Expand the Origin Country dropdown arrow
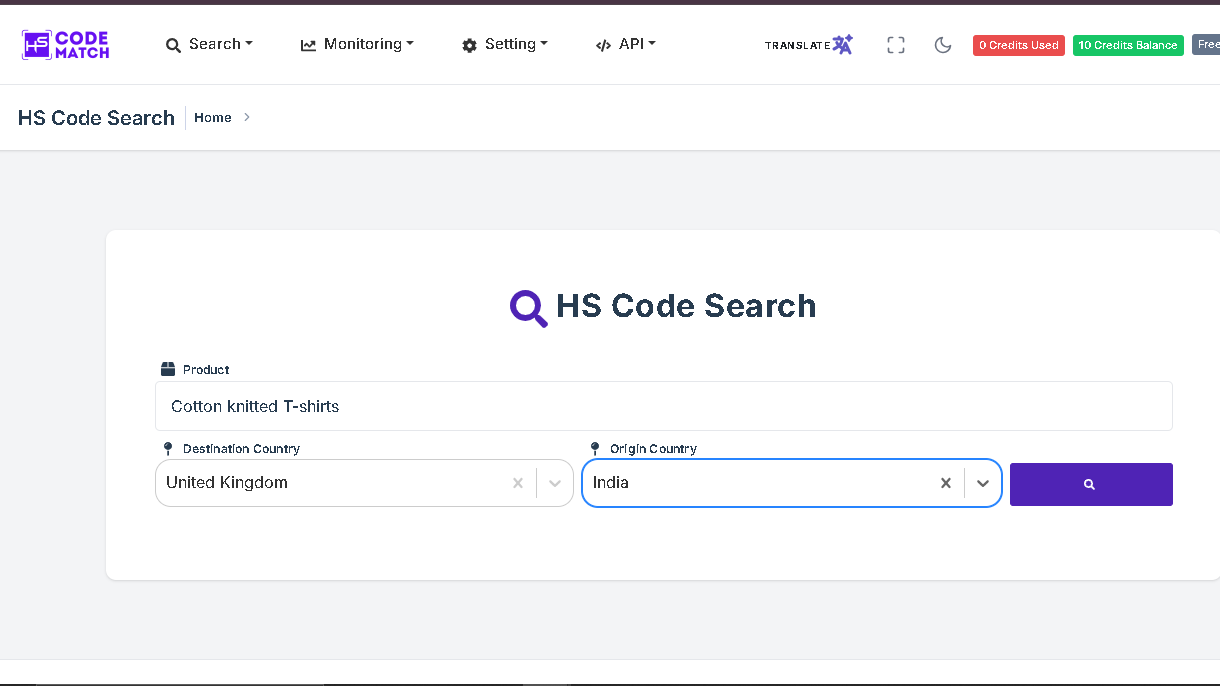1220x686 pixels. point(983,483)
